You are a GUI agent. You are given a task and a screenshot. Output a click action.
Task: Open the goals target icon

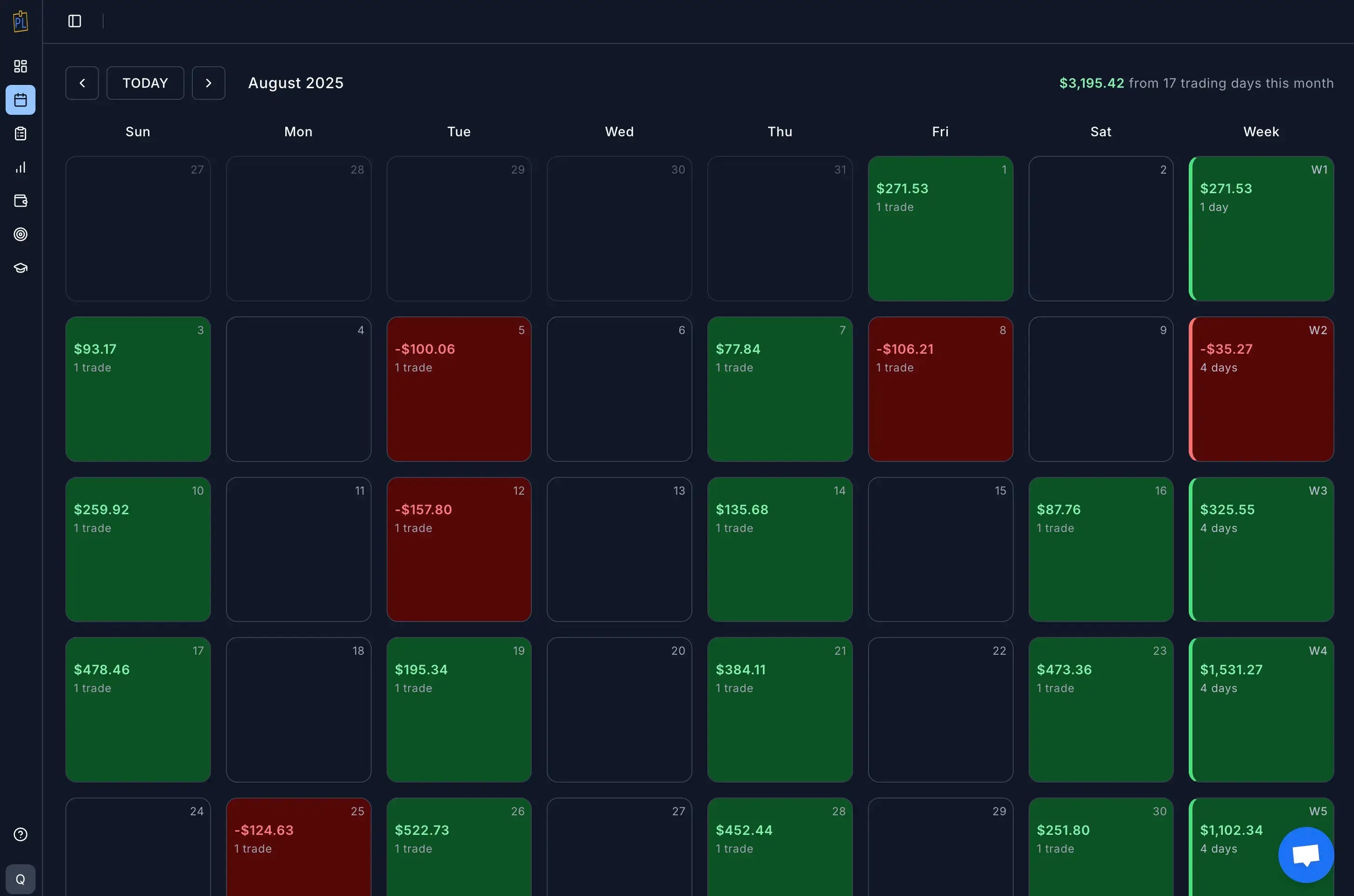[21, 234]
